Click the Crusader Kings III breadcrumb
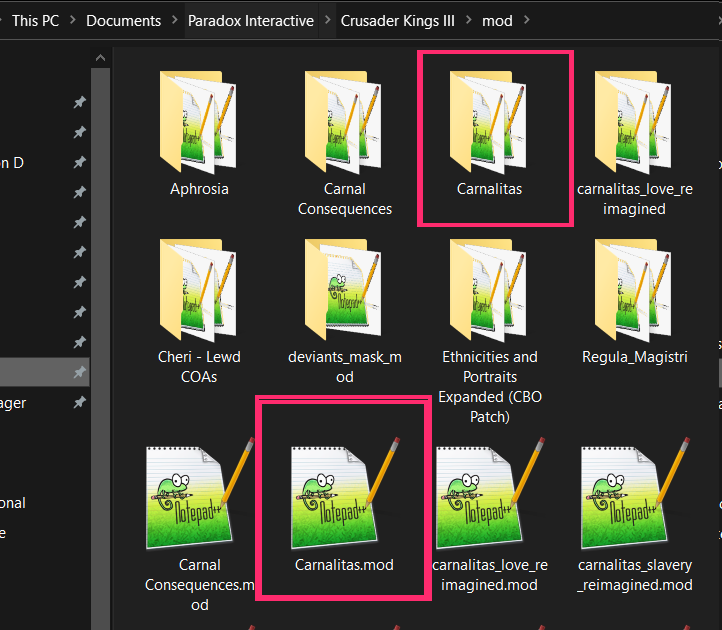722x630 pixels. [x=397, y=21]
